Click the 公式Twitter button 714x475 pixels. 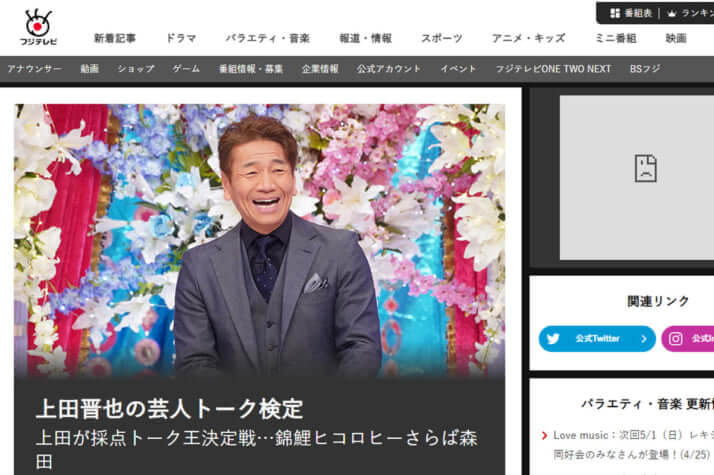(x=597, y=339)
